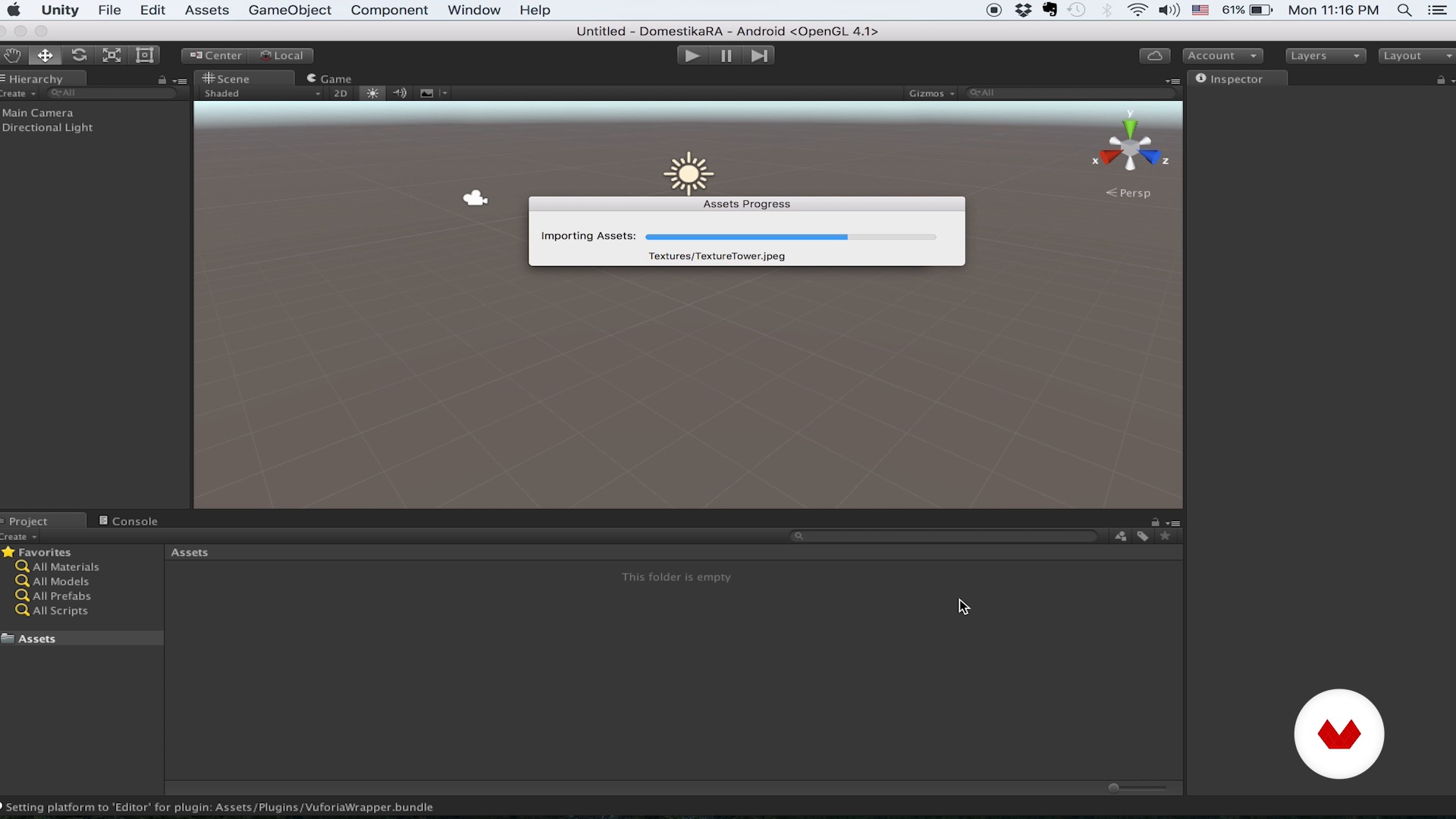Open the Gizmos dropdown

(932, 93)
